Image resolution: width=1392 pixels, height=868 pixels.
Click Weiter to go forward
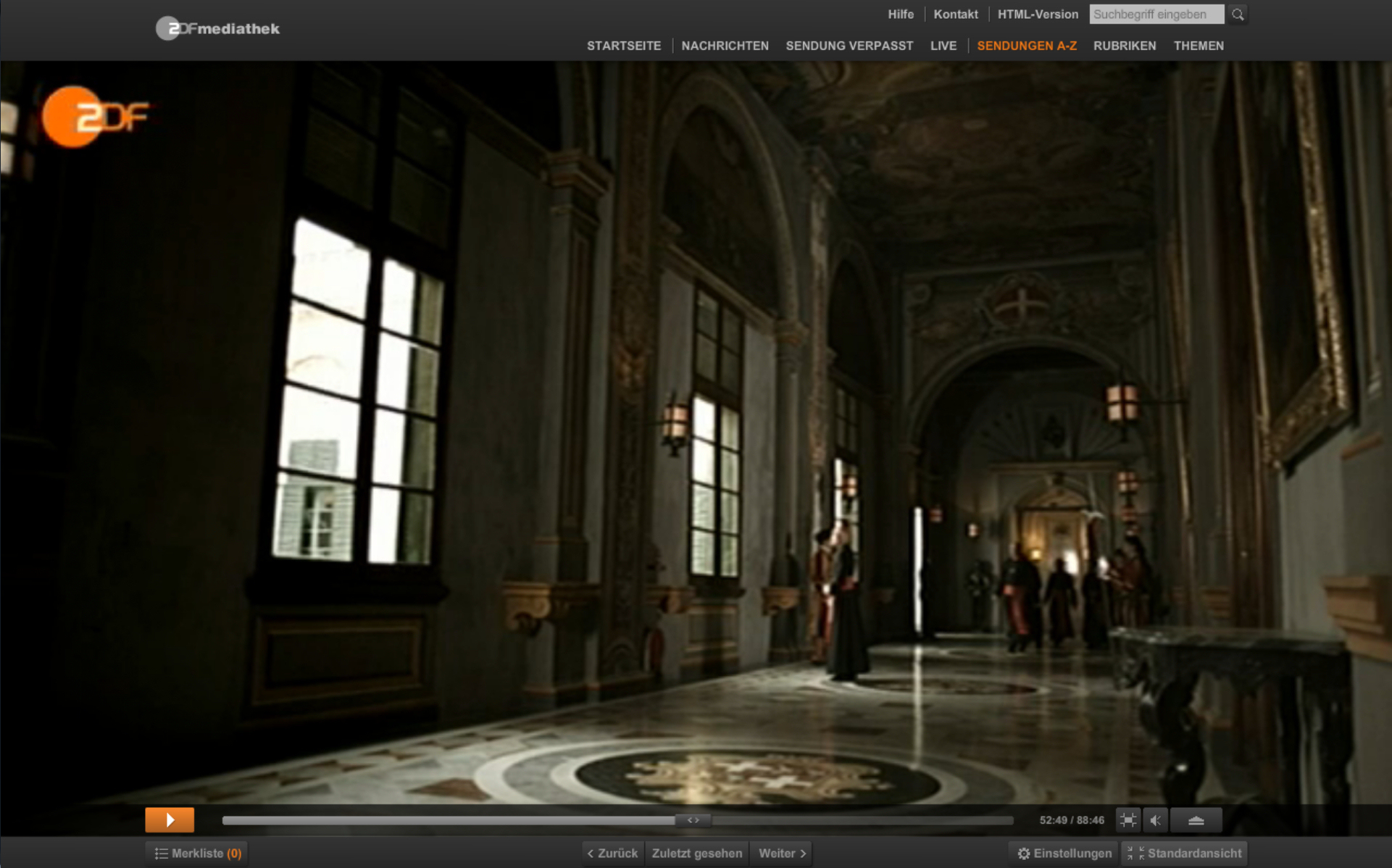pos(782,854)
